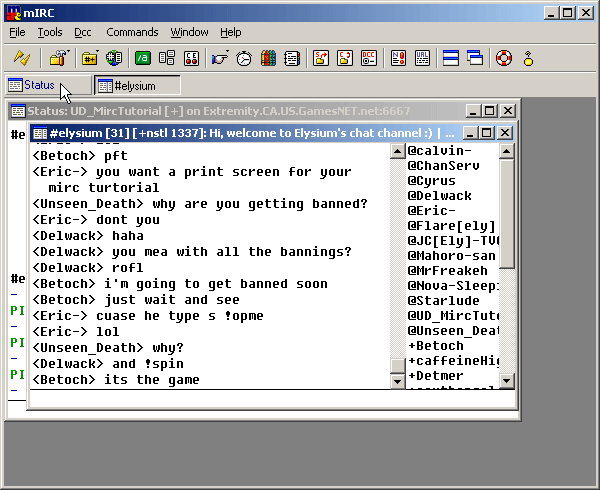Open mIRC Options hammer icon

60,58
